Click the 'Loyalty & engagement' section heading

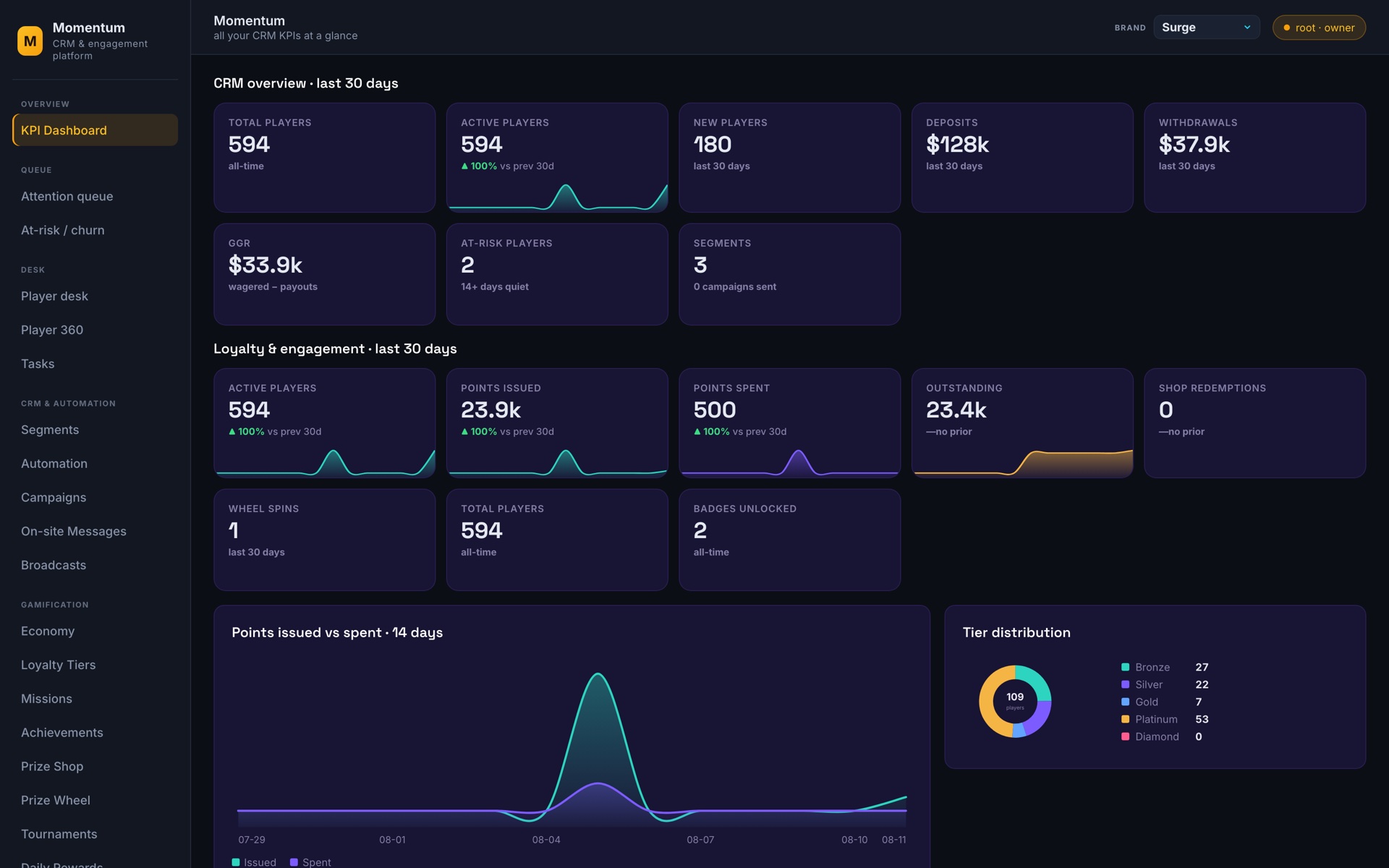[335, 349]
